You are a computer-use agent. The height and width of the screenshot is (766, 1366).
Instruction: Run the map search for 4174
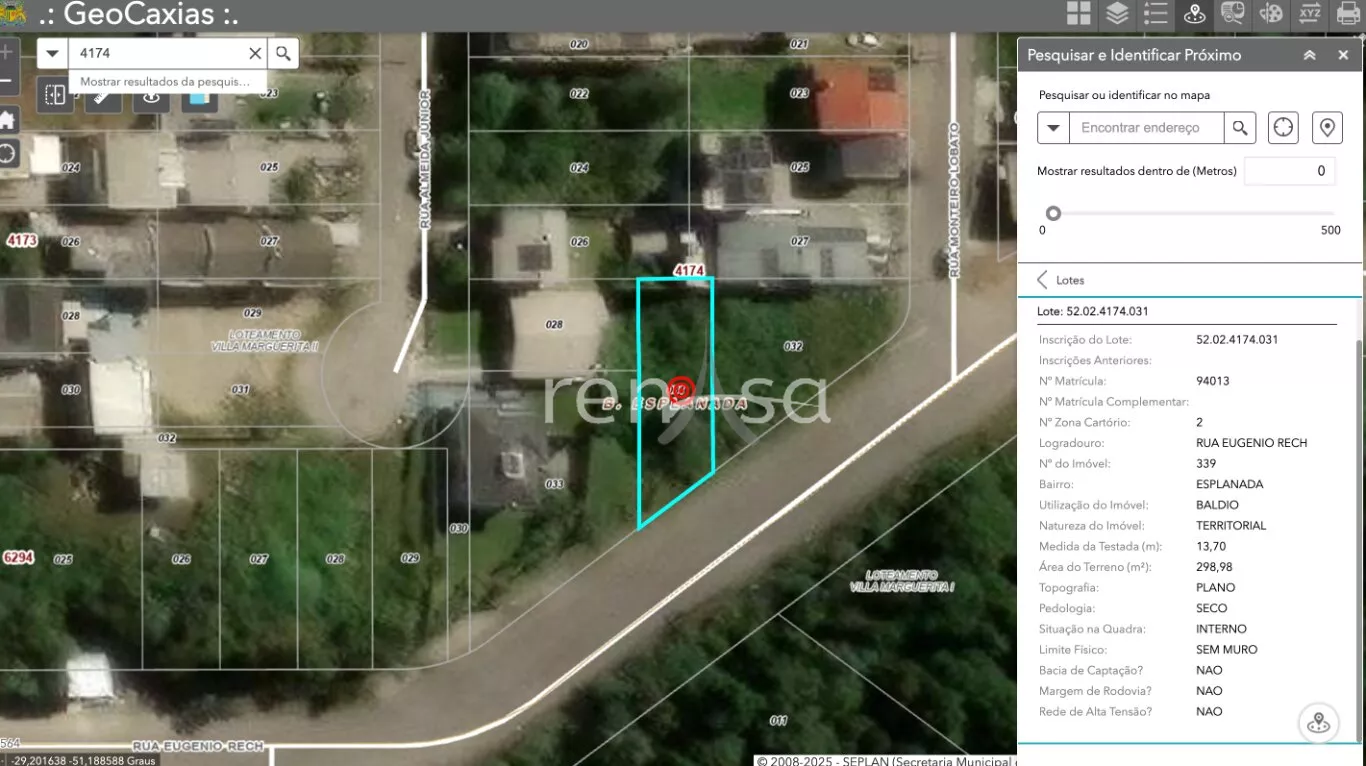(x=283, y=53)
